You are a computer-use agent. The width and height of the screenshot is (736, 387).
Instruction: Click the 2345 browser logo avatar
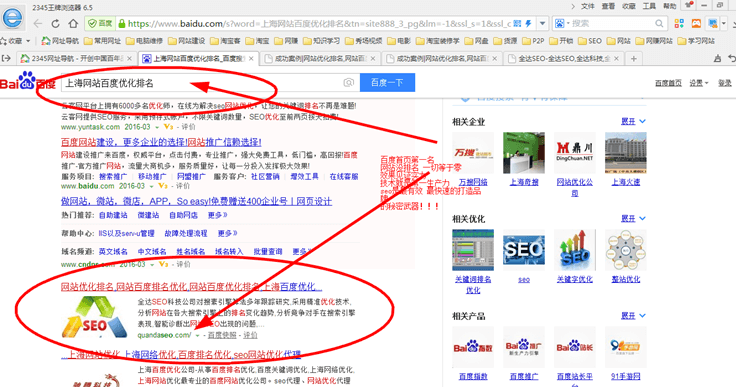pos(13,18)
